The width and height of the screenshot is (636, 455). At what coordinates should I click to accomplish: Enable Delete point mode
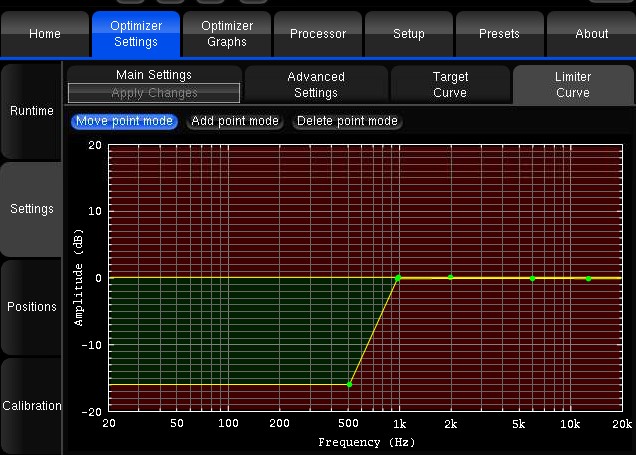347,121
